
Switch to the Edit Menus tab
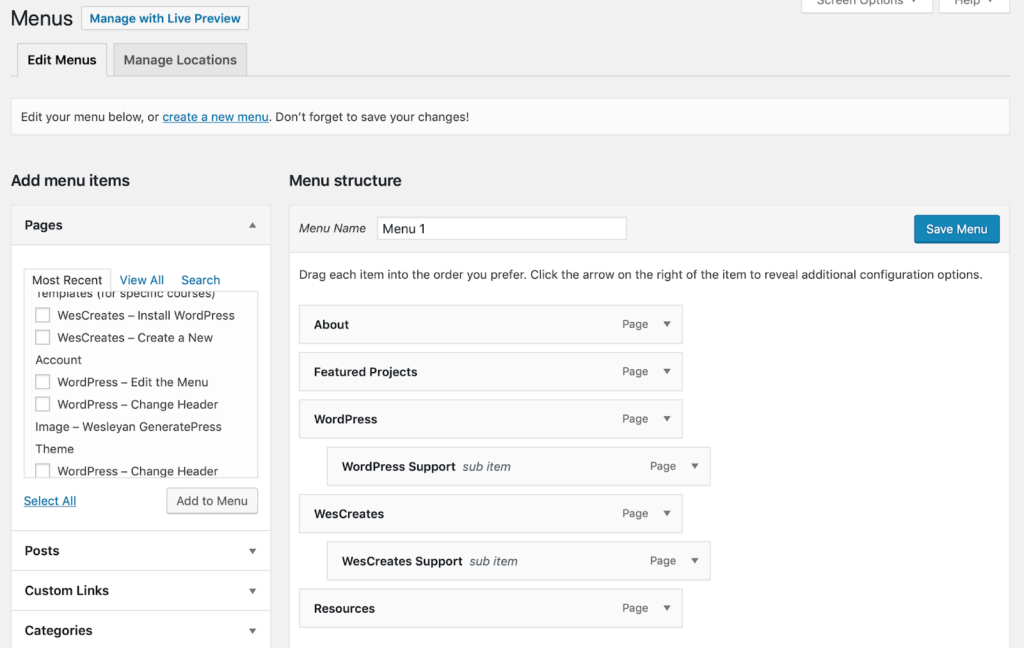click(x=62, y=60)
